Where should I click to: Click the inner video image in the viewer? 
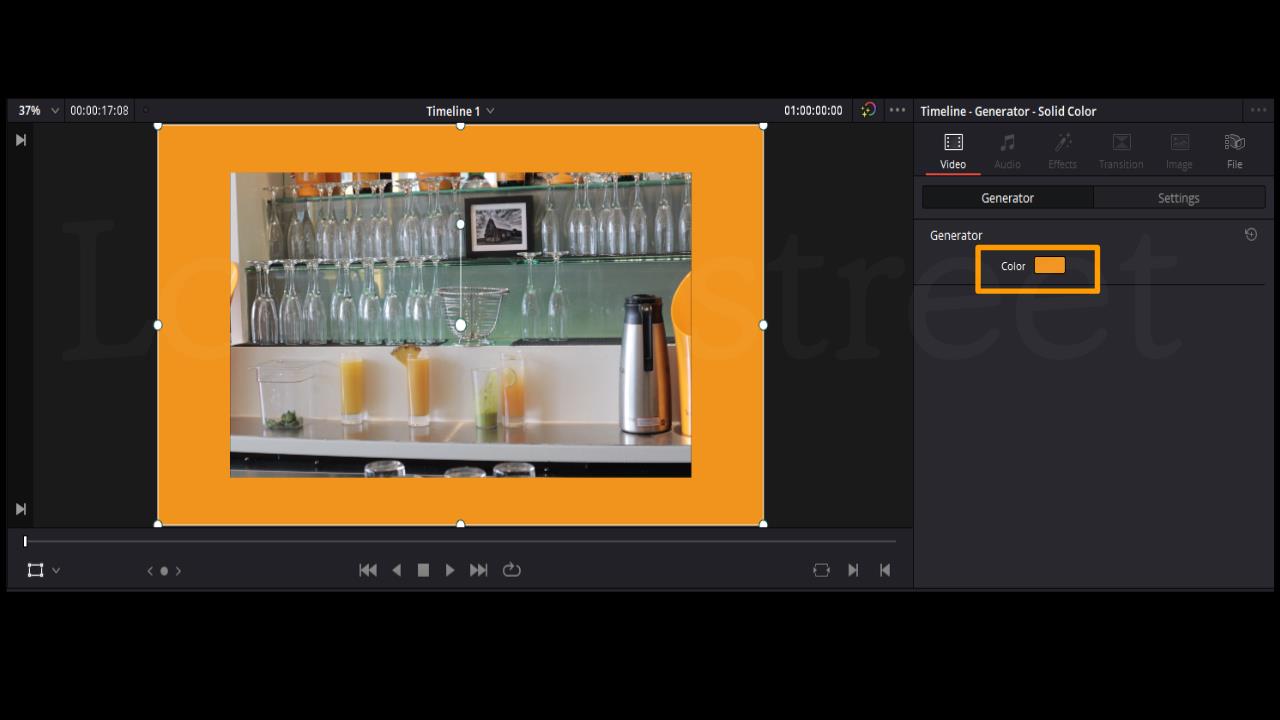pos(461,325)
